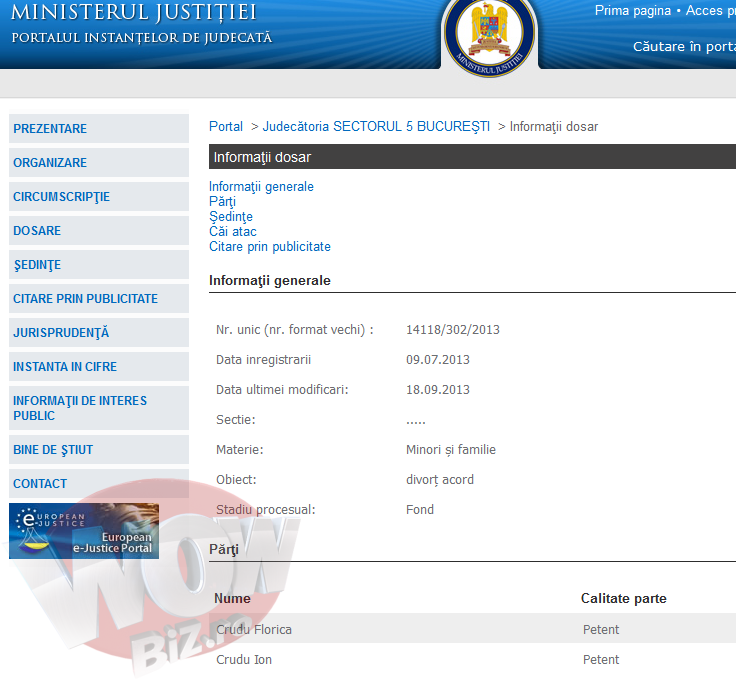Jump to Căi atac anchor link
736x681 pixels.
coord(233,232)
